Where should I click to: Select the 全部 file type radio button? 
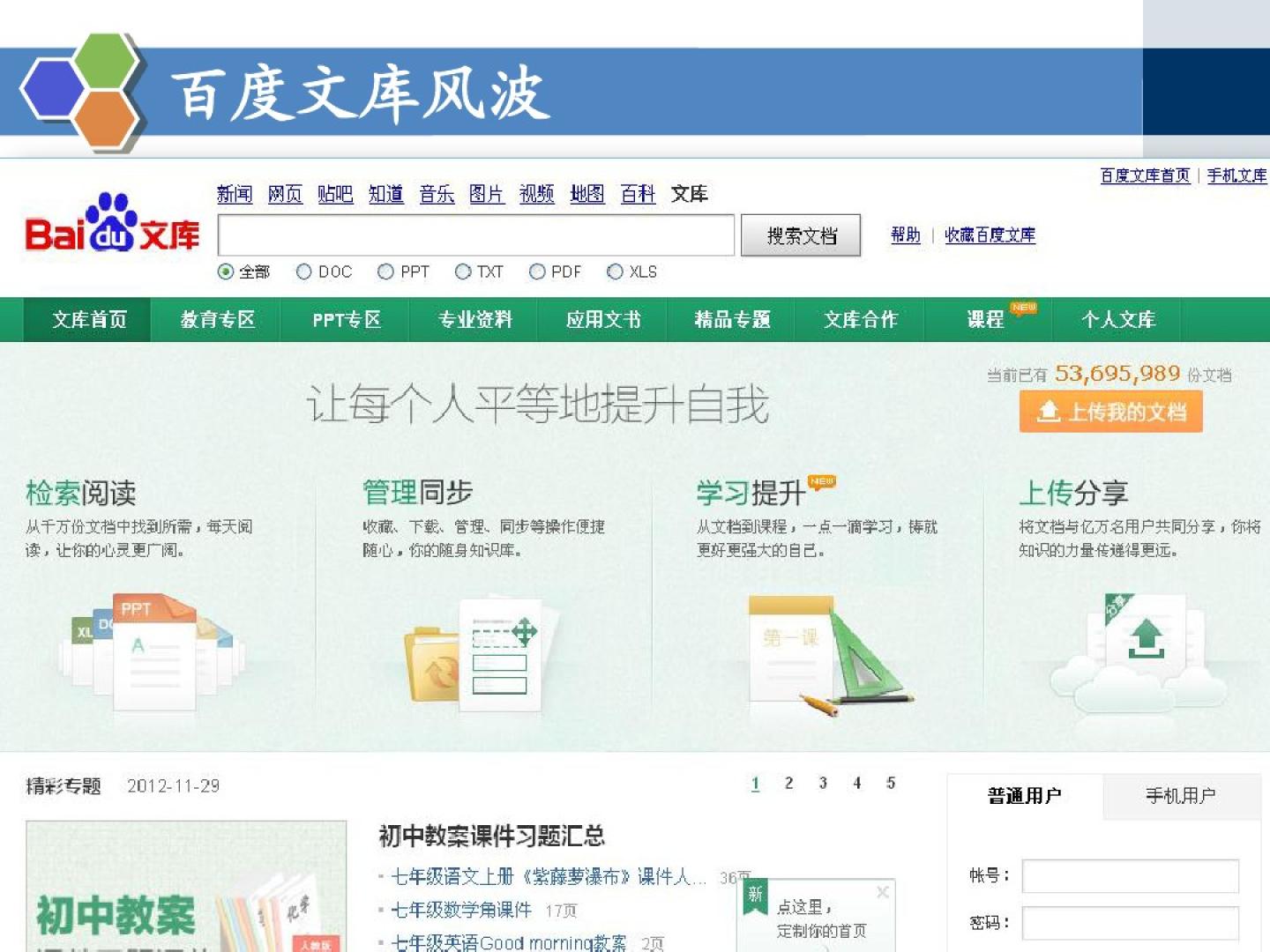click(x=226, y=272)
